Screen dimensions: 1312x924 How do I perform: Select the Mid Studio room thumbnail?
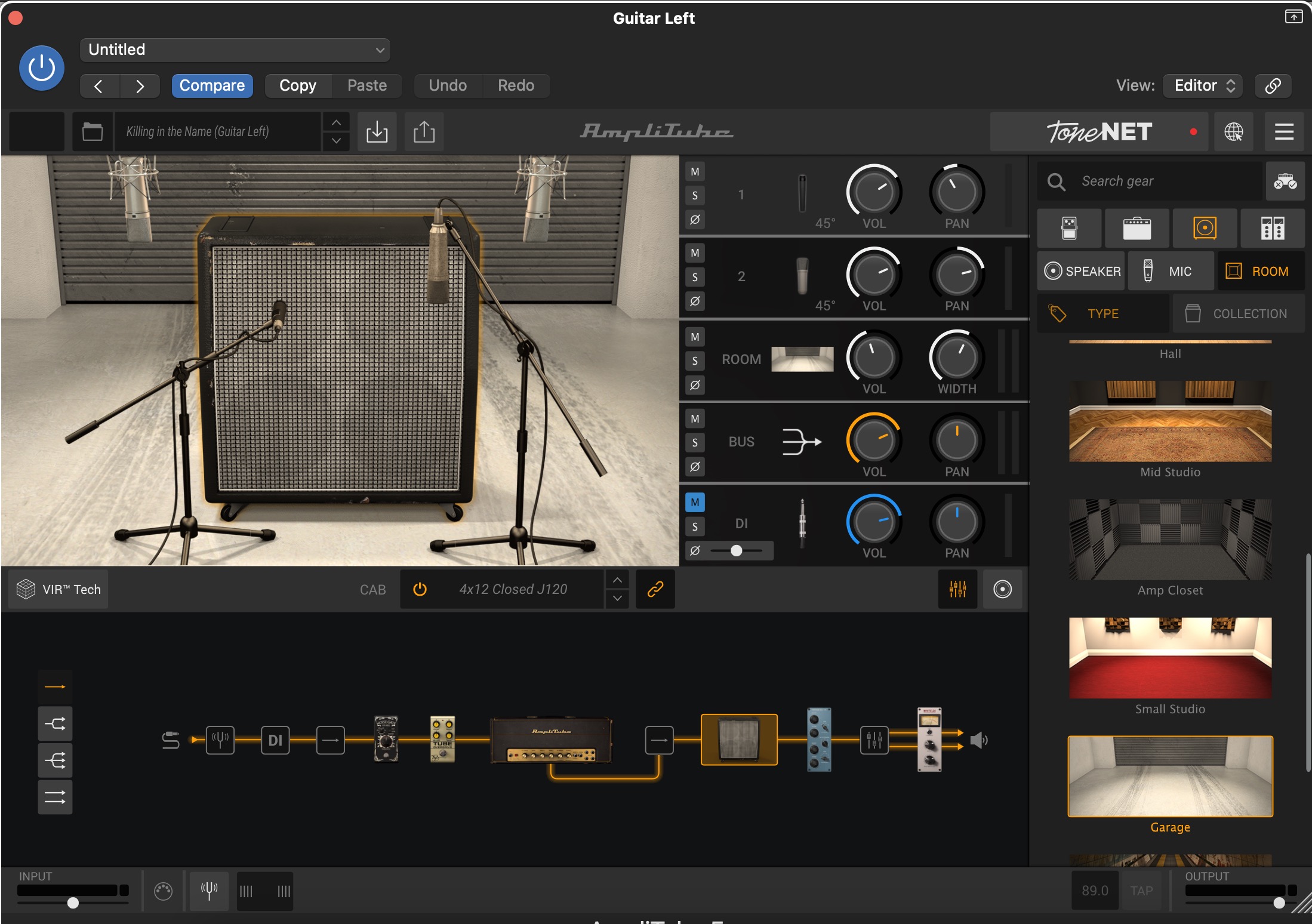[1170, 421]
